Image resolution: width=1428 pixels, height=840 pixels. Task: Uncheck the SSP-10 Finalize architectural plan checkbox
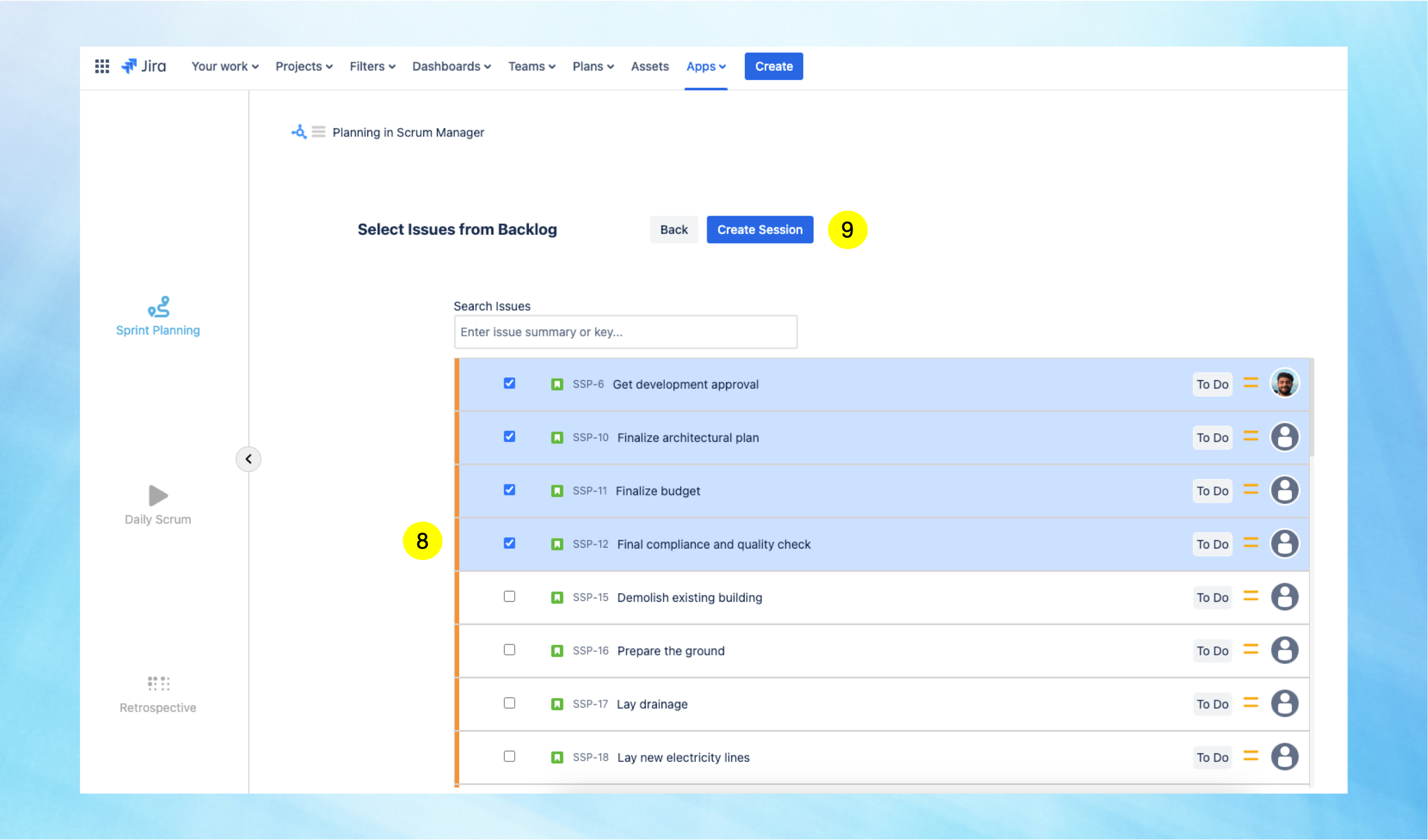coord(510,437)
